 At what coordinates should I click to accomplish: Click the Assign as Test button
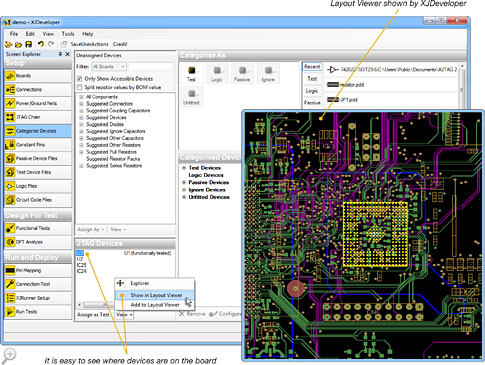click(x=93, y=315)
